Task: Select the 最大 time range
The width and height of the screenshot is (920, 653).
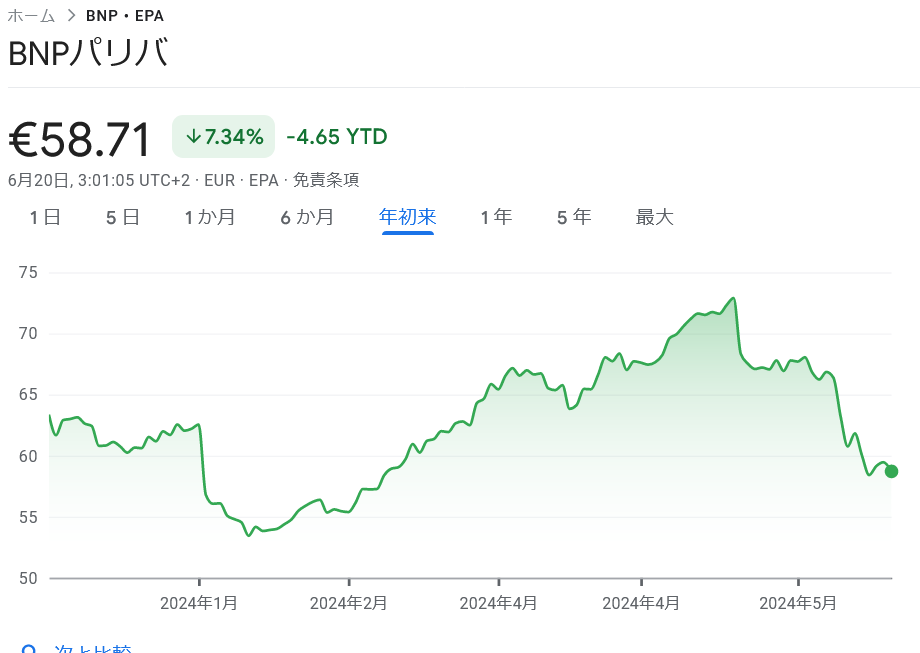Action: (x=654, y=216)
